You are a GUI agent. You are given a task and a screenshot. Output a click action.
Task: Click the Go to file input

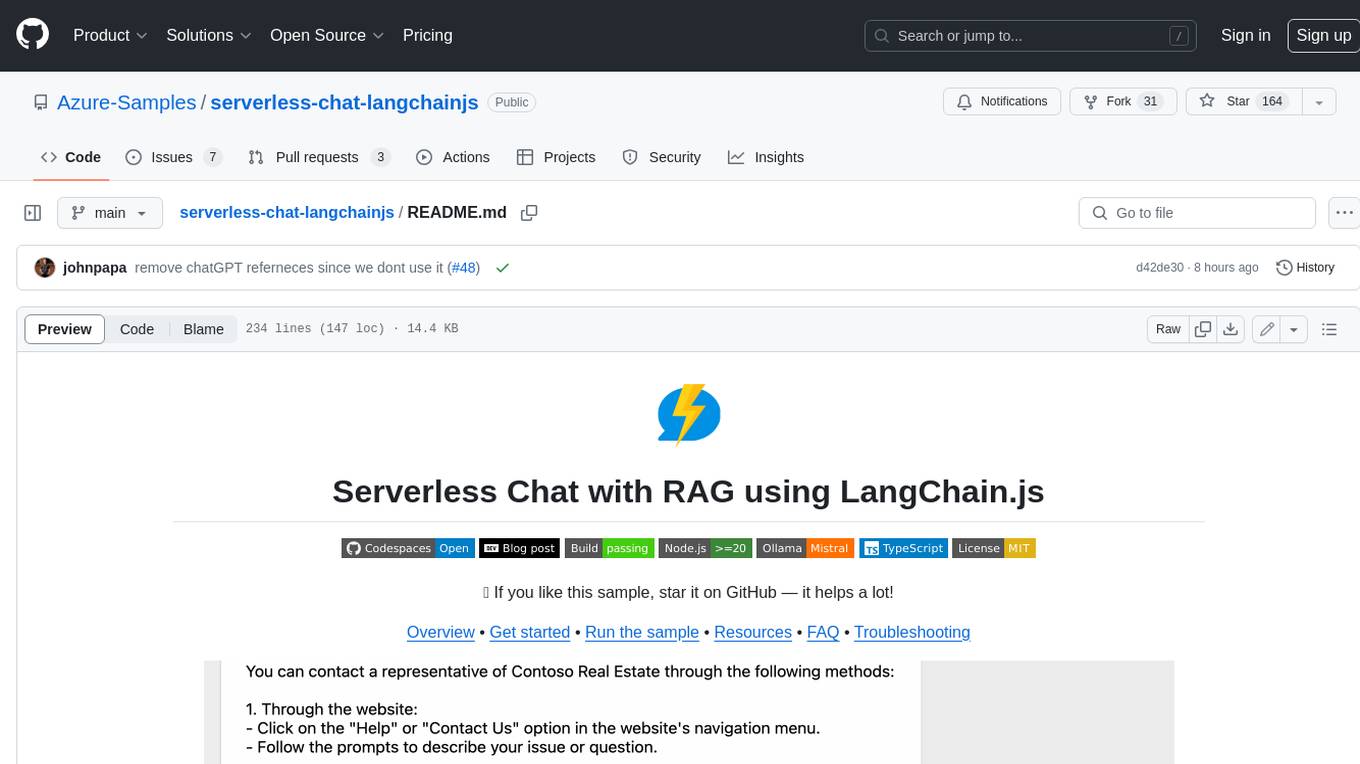[1196, 213]
